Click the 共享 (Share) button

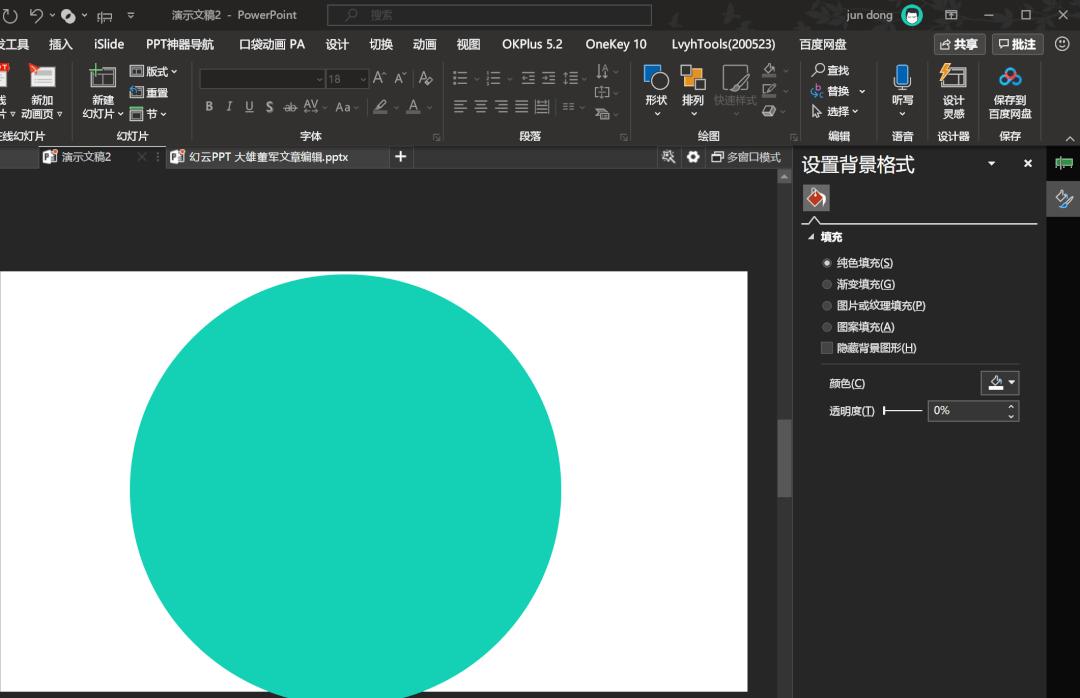tap(957, 44)
